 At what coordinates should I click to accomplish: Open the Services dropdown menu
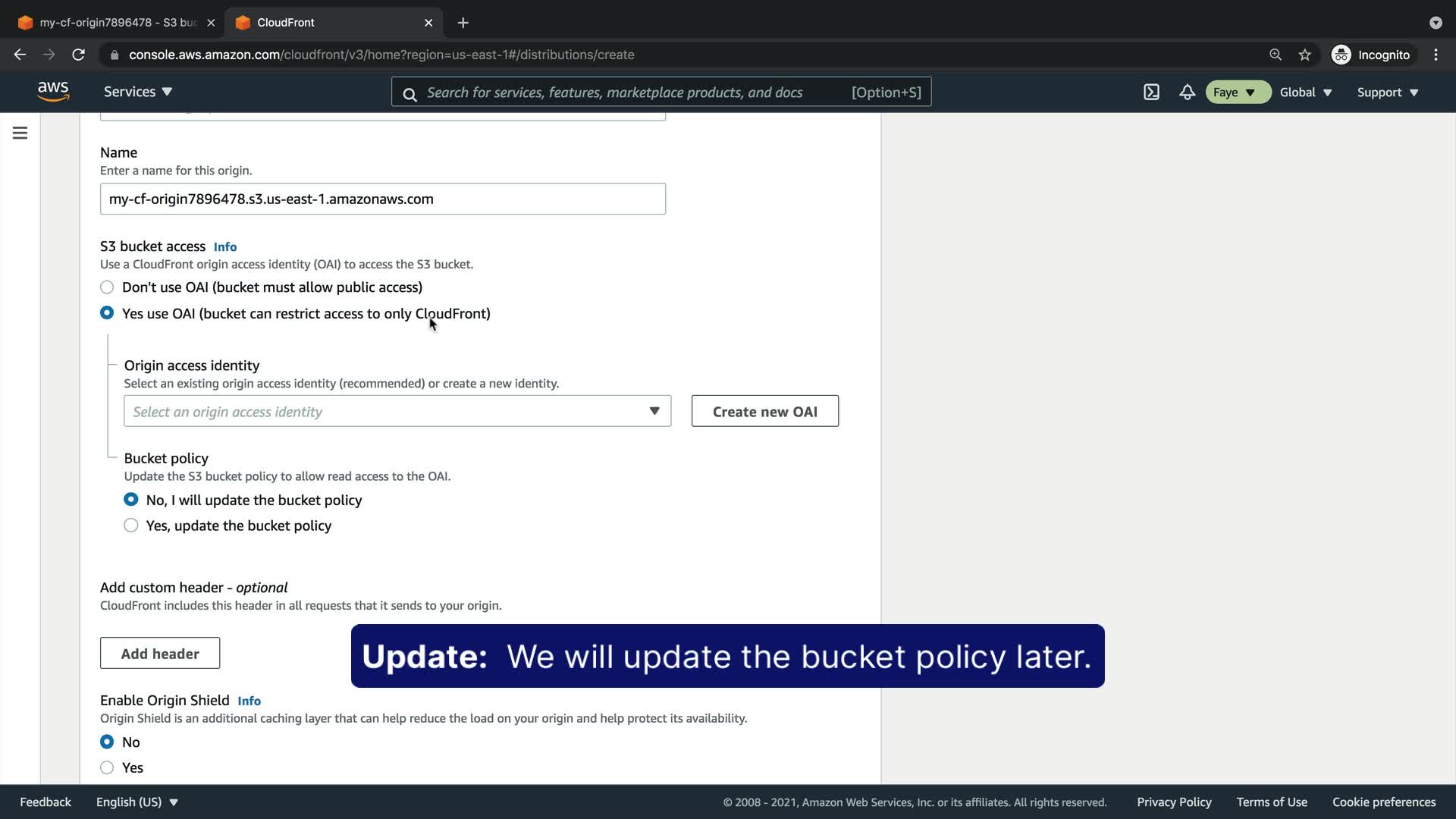[138, 92]
